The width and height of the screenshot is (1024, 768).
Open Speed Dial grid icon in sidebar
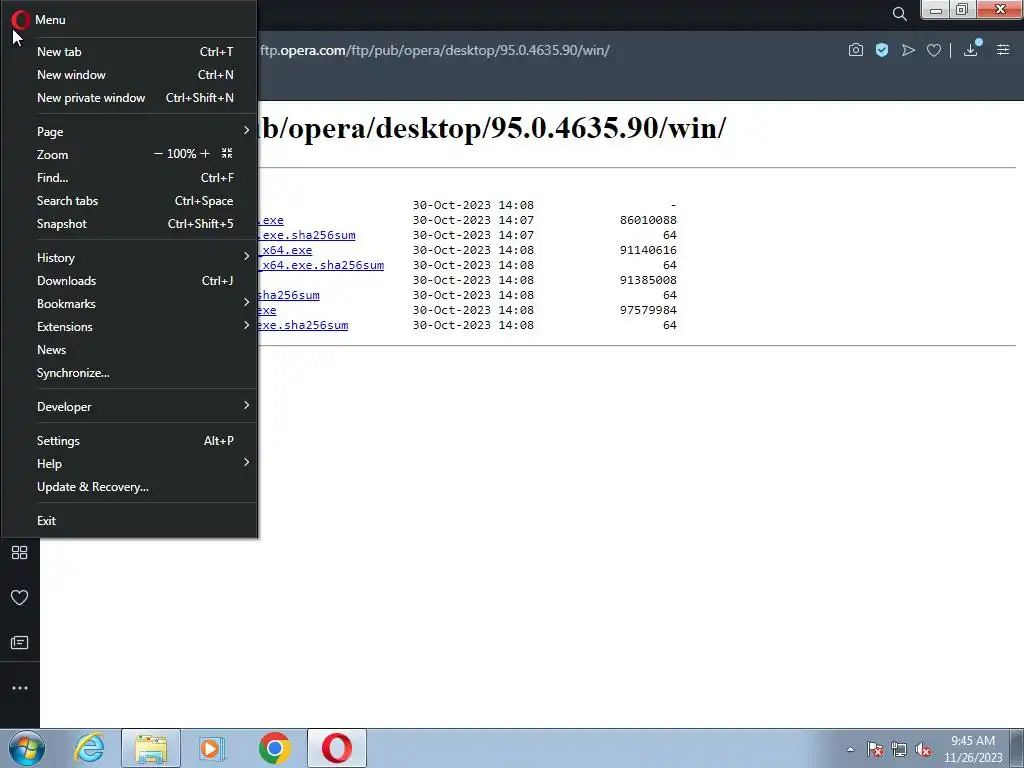click(x=20, y=552)
